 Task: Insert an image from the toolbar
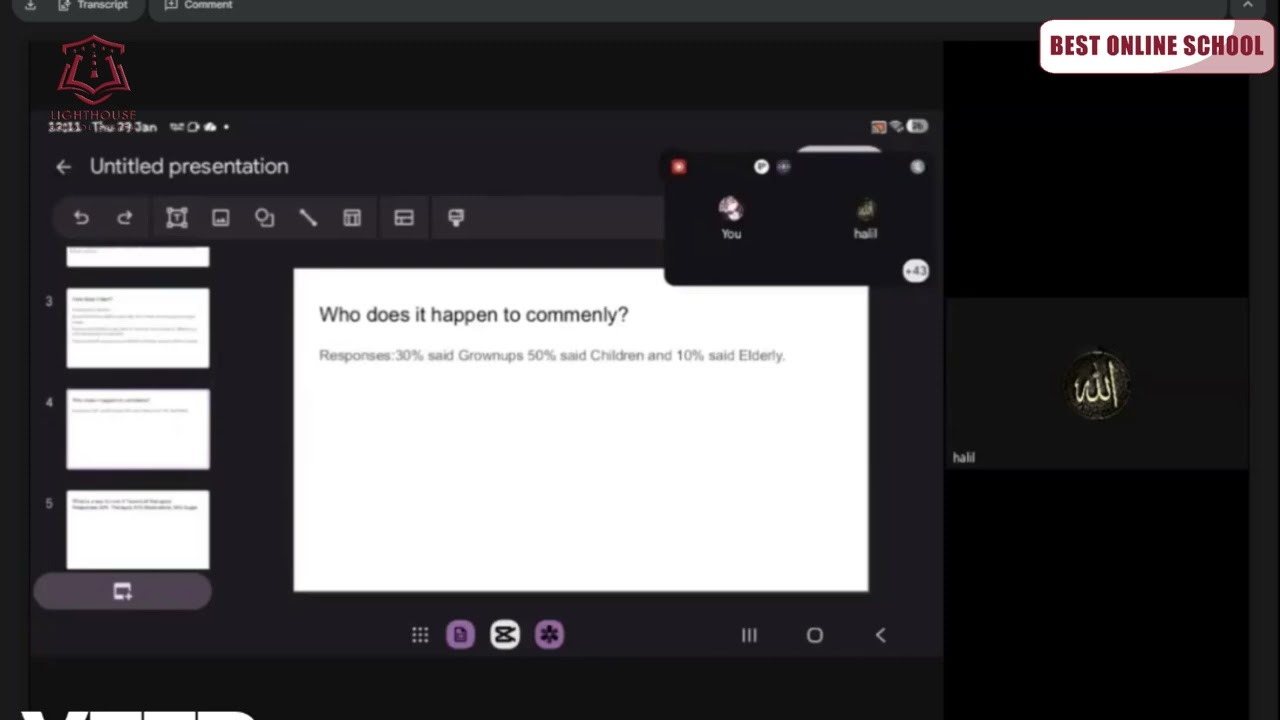point(220,218)
